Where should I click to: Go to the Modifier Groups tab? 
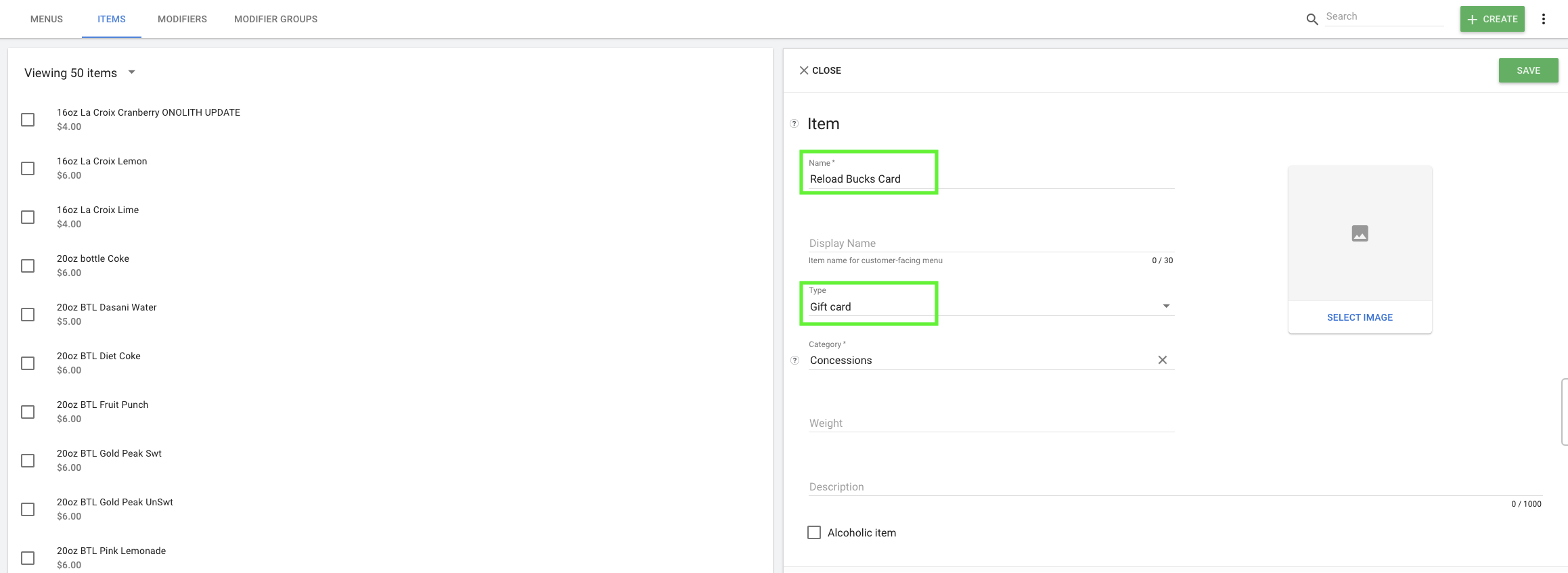[276, 19]
